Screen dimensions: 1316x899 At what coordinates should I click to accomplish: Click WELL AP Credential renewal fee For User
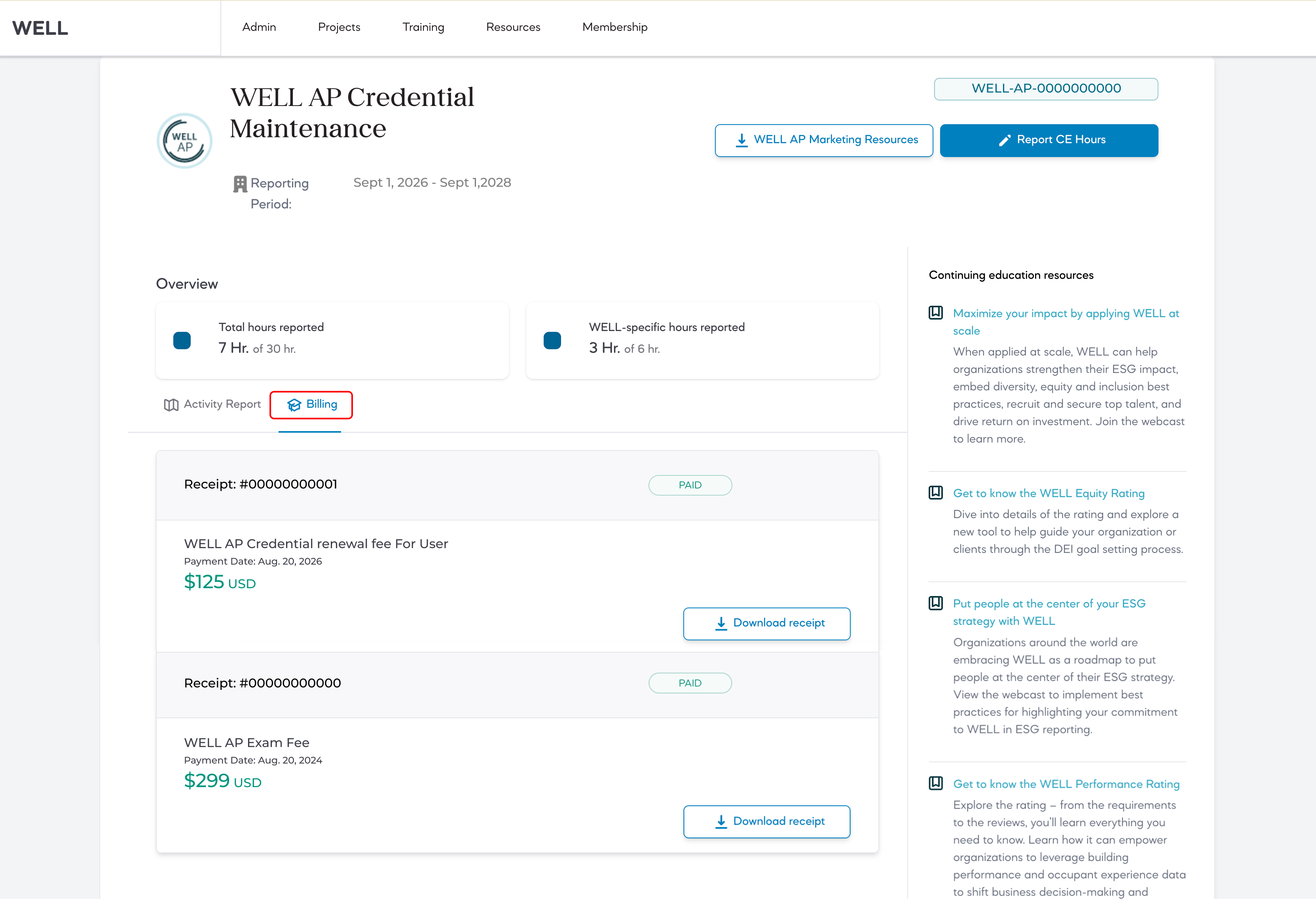click(316, 543)
